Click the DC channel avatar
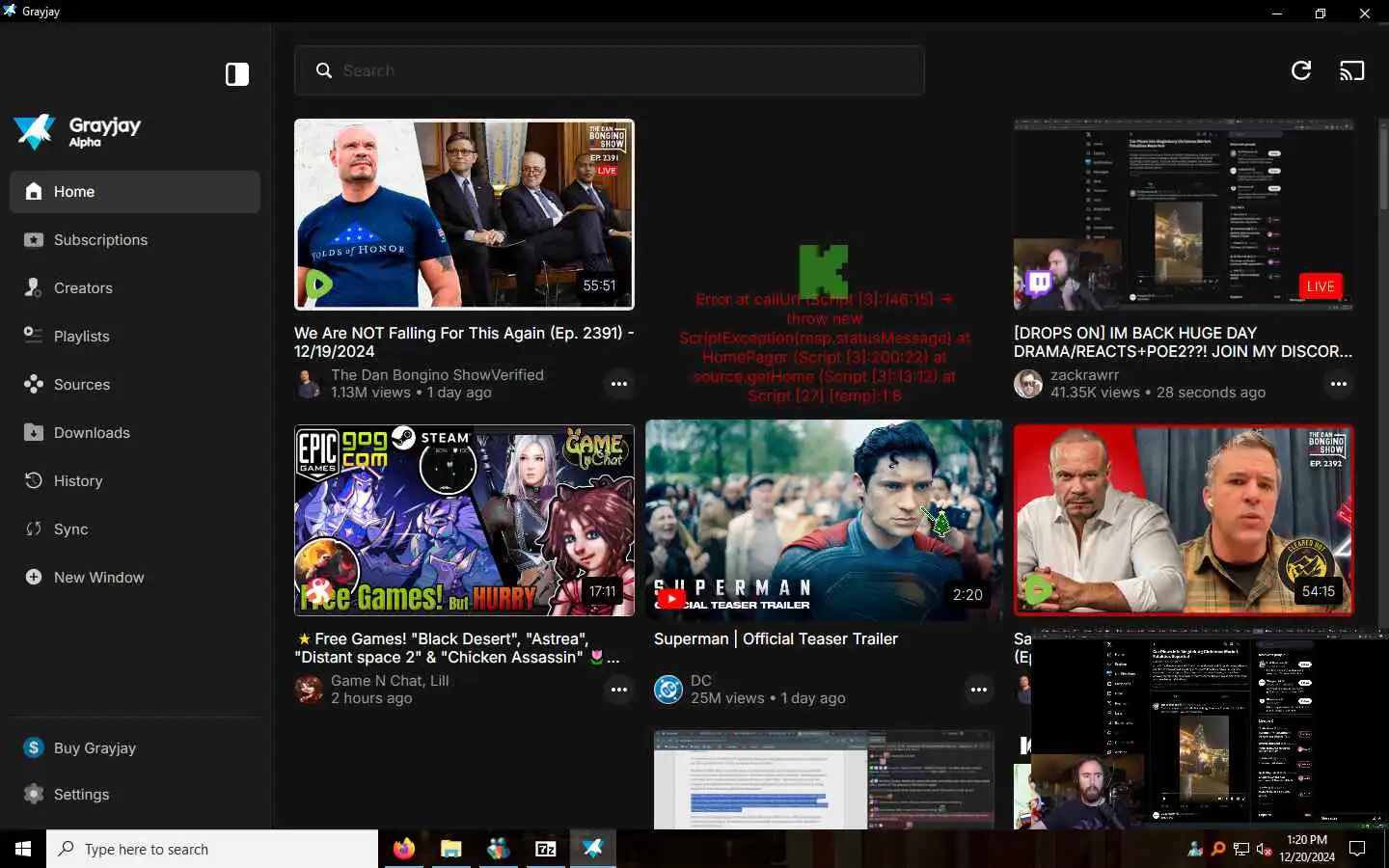This screenshot has width=1389, height=868. [x=668, y=690]
